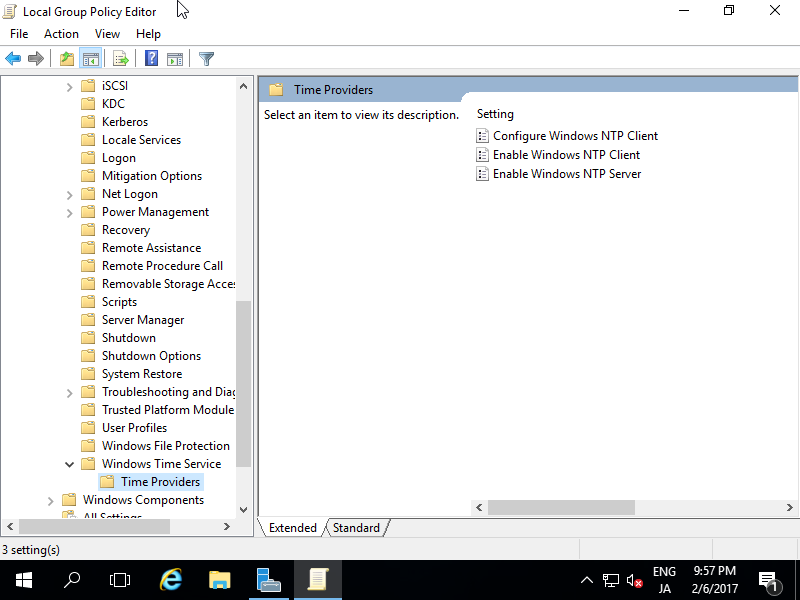Open the Action menu
Screen dimensions: 800x600
(61, 33)
